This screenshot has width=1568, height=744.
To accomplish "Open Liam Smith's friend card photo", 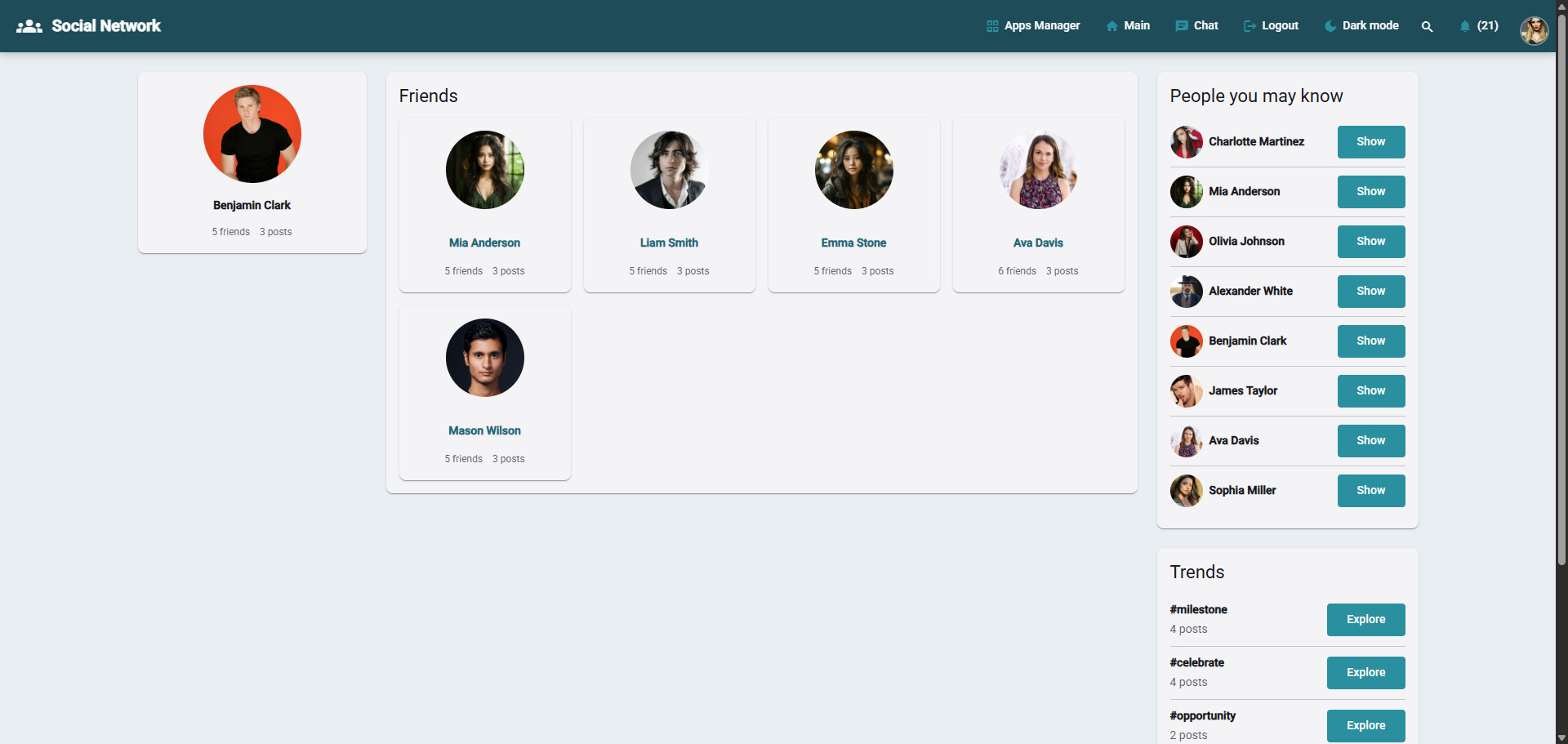I will tap(670, 170).
